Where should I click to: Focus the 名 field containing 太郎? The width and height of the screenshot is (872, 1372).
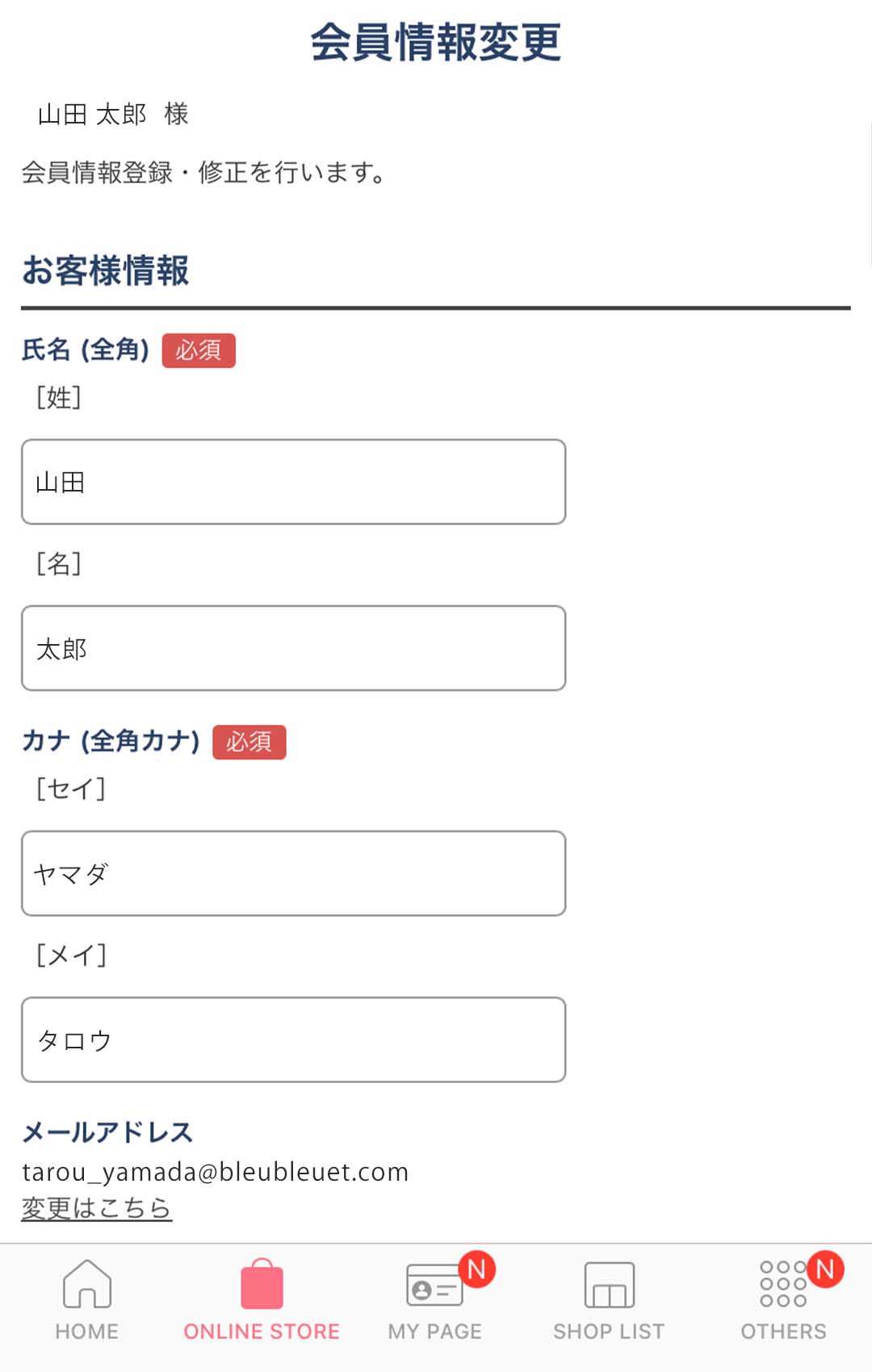pyautogui.click(x=293, y=648)
